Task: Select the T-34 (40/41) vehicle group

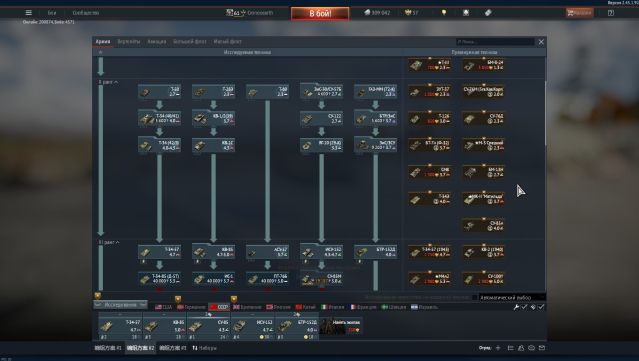Action: [x=159, y=118]
